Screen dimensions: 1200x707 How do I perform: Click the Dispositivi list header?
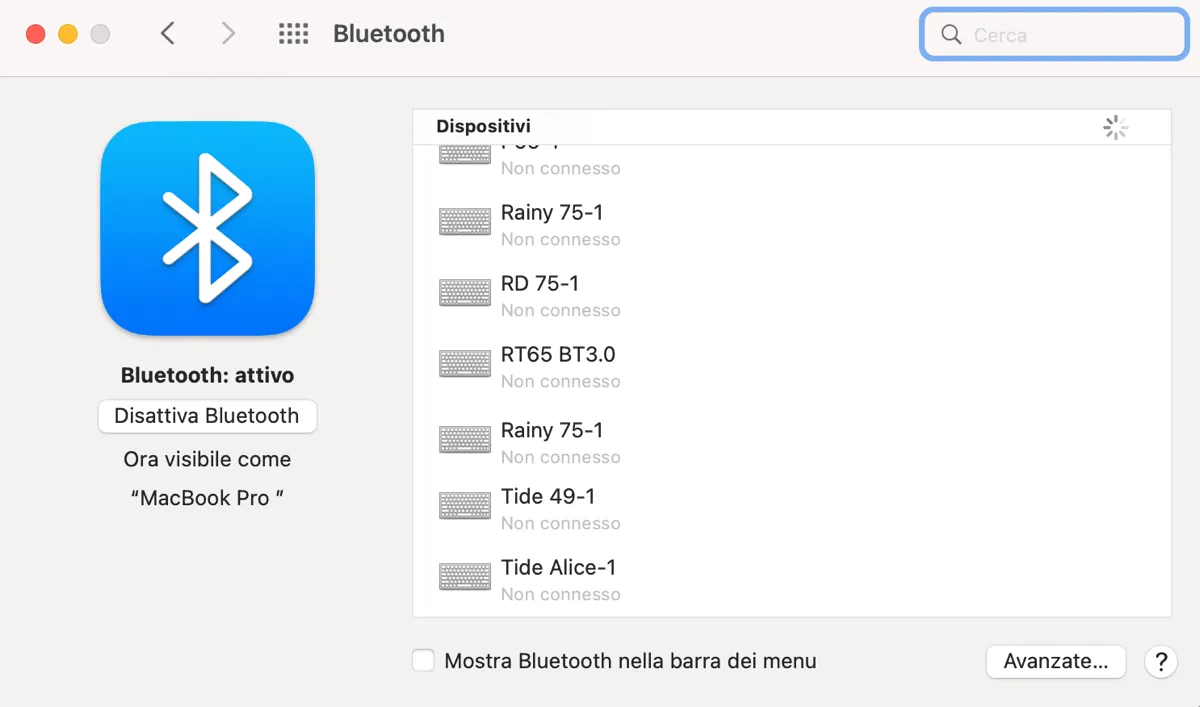792,127
